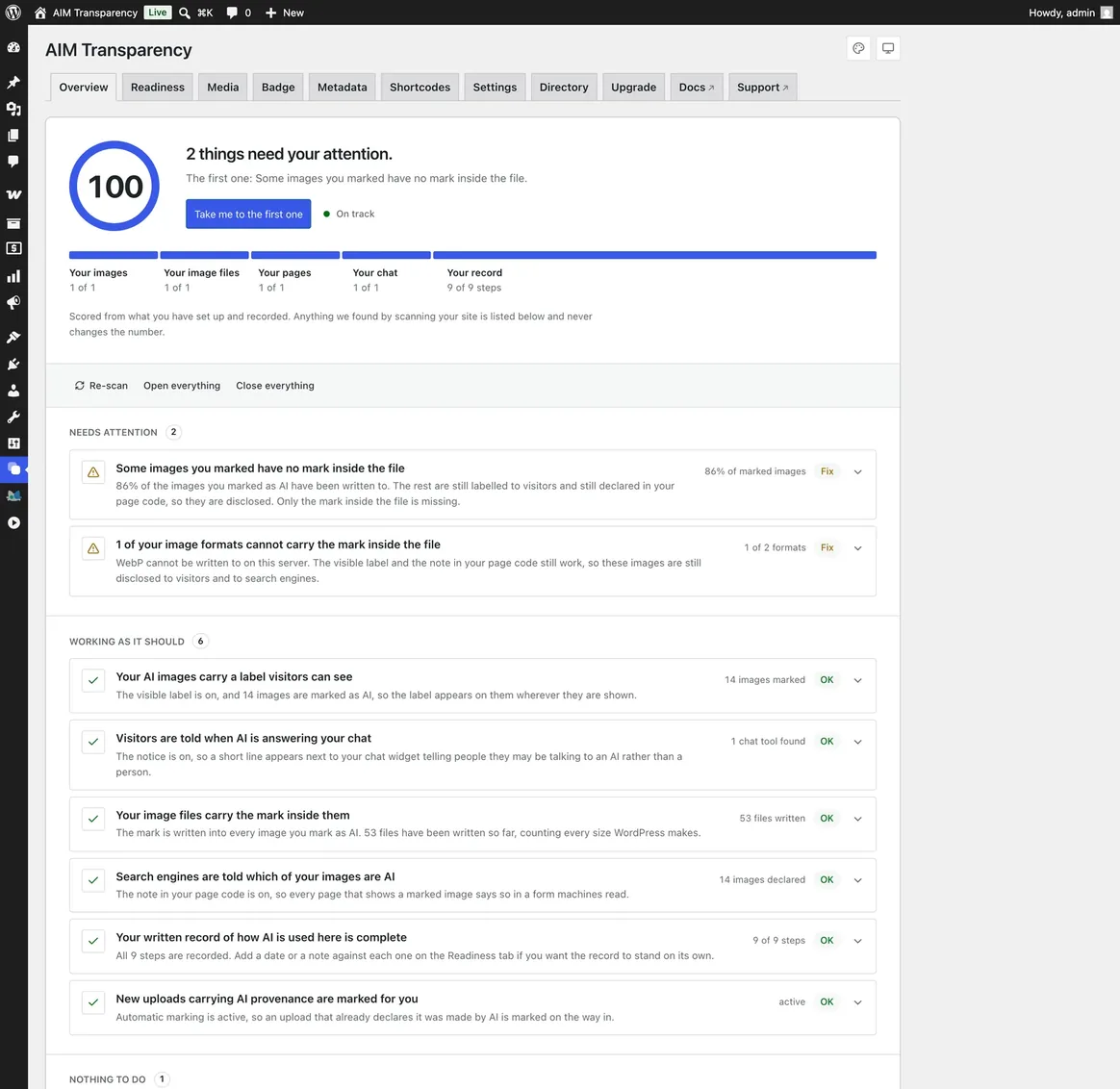This screenshot has height=1089, width=1120.
Task: Open the butterfly plugin icon in sidebar
Action: [x=13, y=495]
